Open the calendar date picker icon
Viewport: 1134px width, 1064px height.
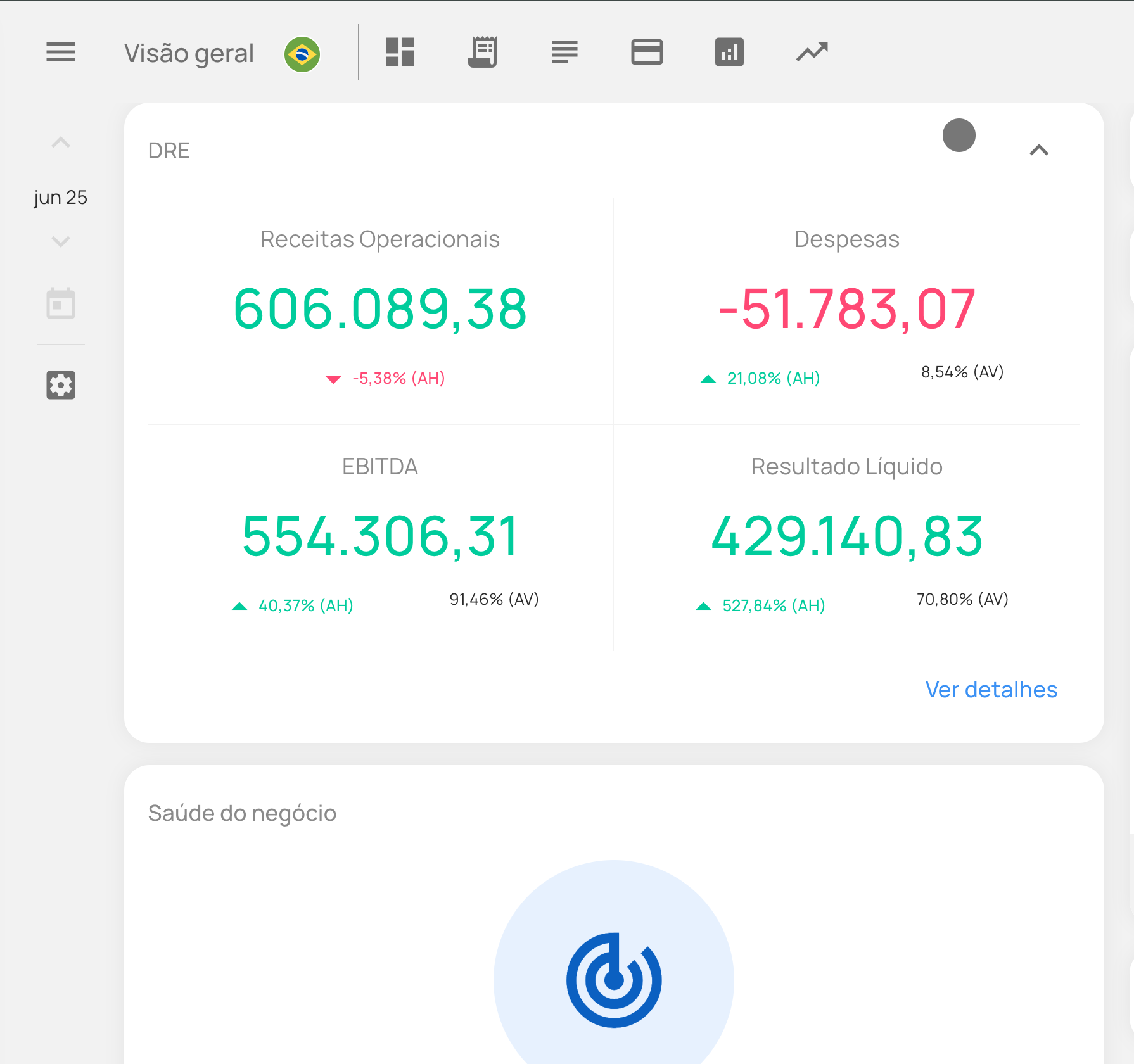(x=61, y=304)
